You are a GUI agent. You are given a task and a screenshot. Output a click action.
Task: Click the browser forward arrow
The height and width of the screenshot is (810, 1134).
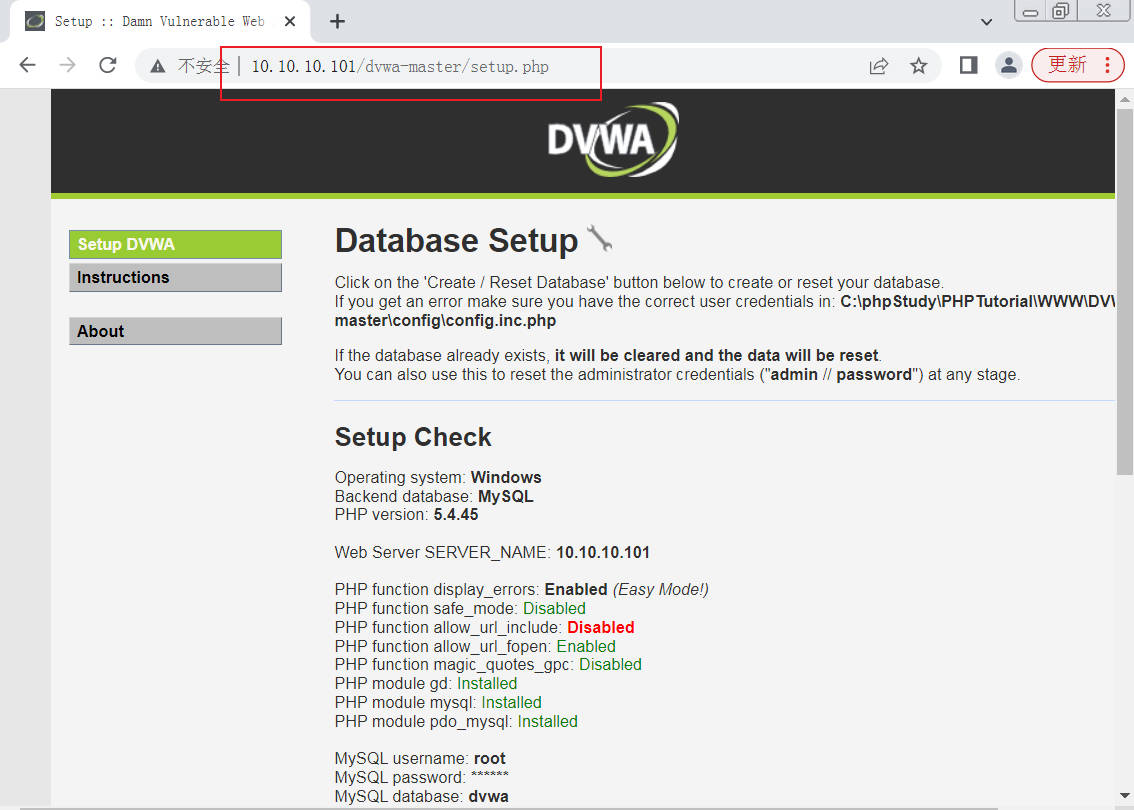[67, 65]
